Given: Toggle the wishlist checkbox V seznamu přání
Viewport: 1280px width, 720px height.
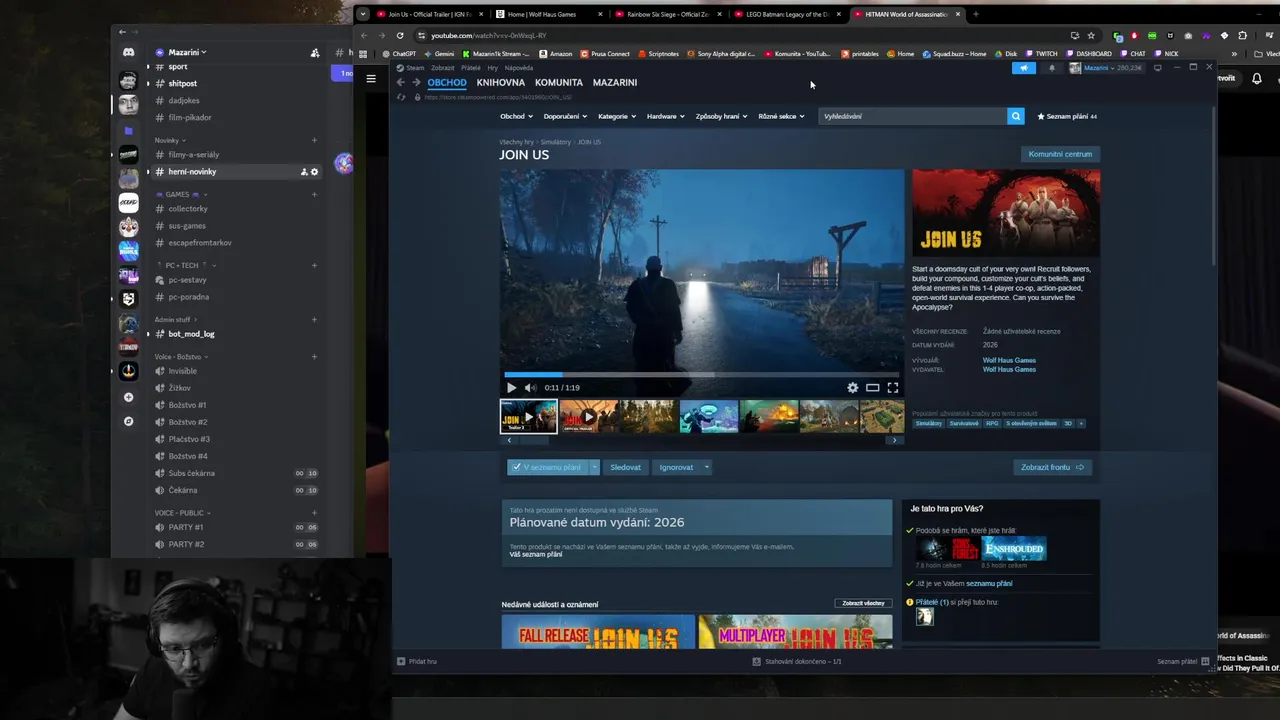Looking at the screenshot, I should pos(517,467).
